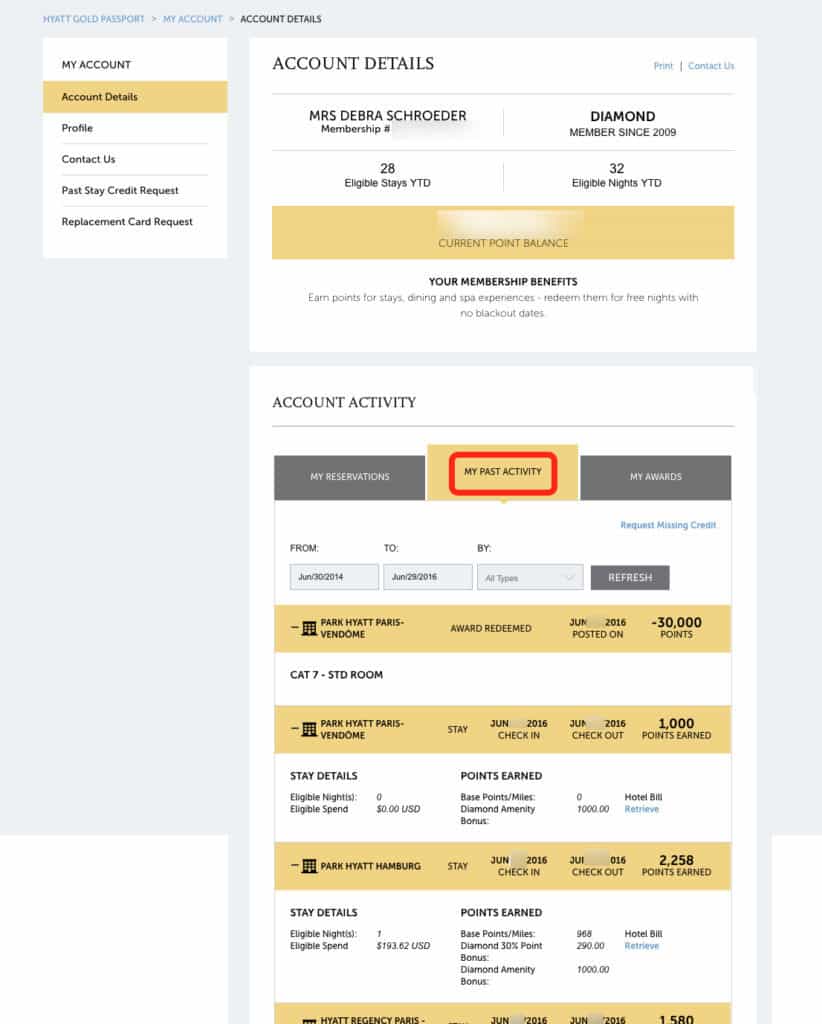Screen dimensions: 822x1024
Task: Collapse the Park Hyatt Paris-Vendôme stay row
Action: [294, 728]
